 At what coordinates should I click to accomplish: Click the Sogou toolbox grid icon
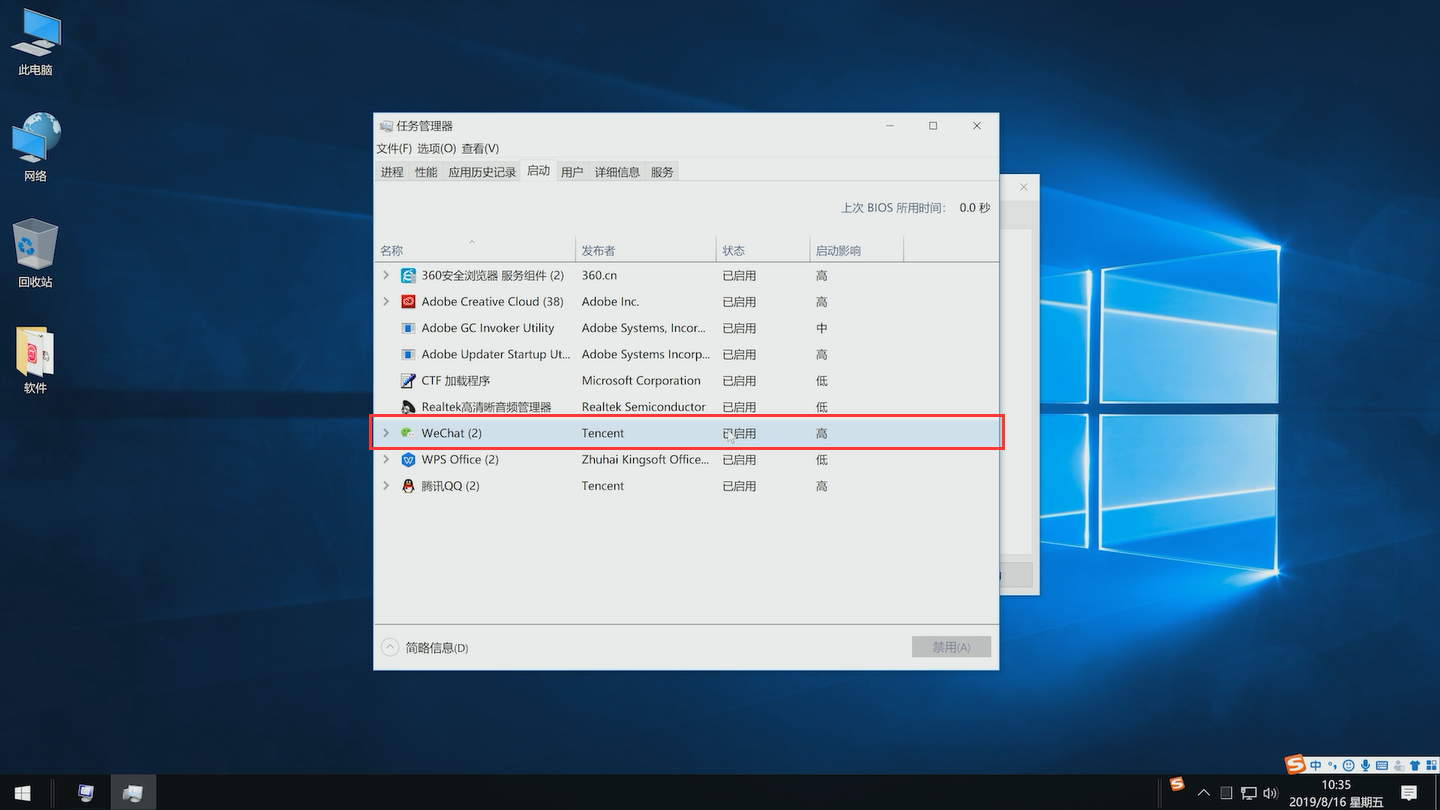click(x=1431, y=765)
